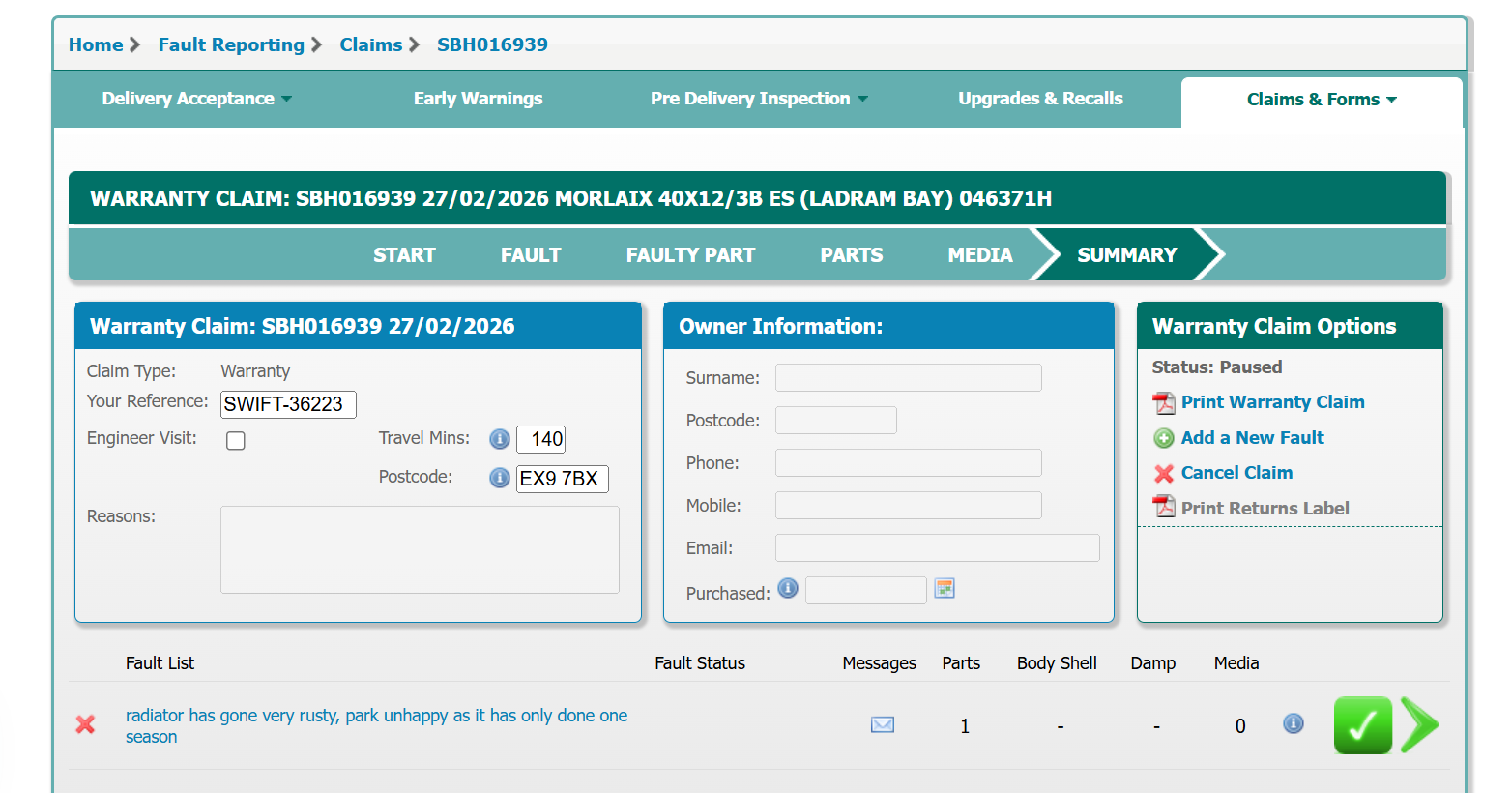The height and width of the screenshot is (793, 1512).
Task: Open the fault messages envelope icon
Action: pos(882,724)
